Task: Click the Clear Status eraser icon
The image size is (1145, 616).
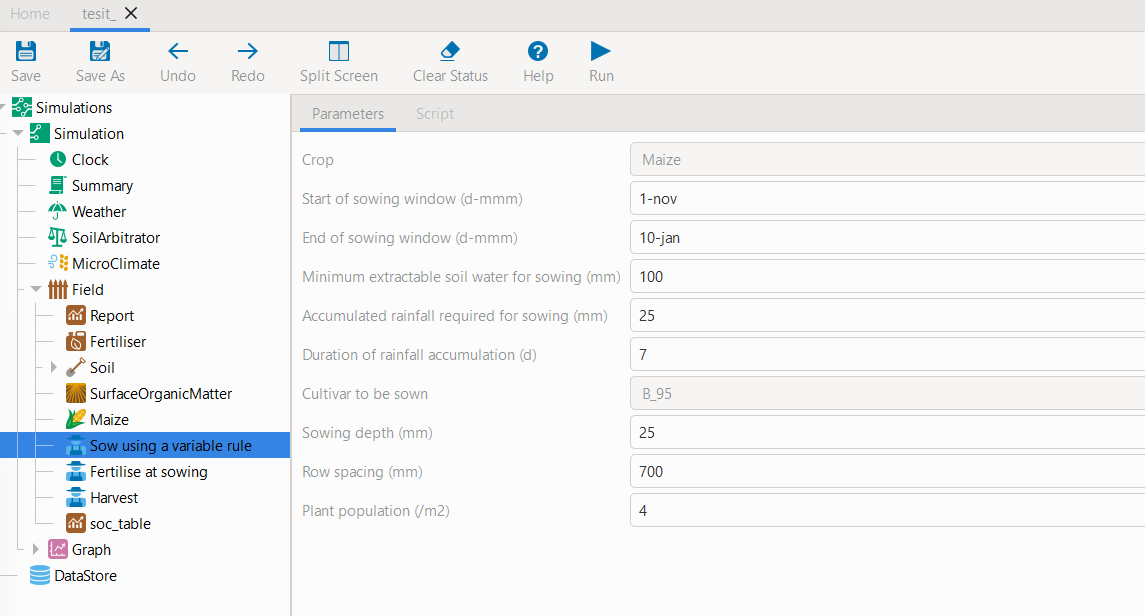Action: [x=450, y=52]
